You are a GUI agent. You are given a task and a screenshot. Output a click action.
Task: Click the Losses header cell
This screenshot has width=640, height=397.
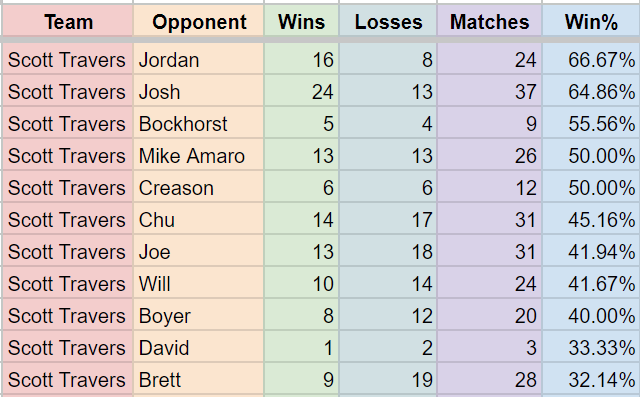click(x=388, y=21)
